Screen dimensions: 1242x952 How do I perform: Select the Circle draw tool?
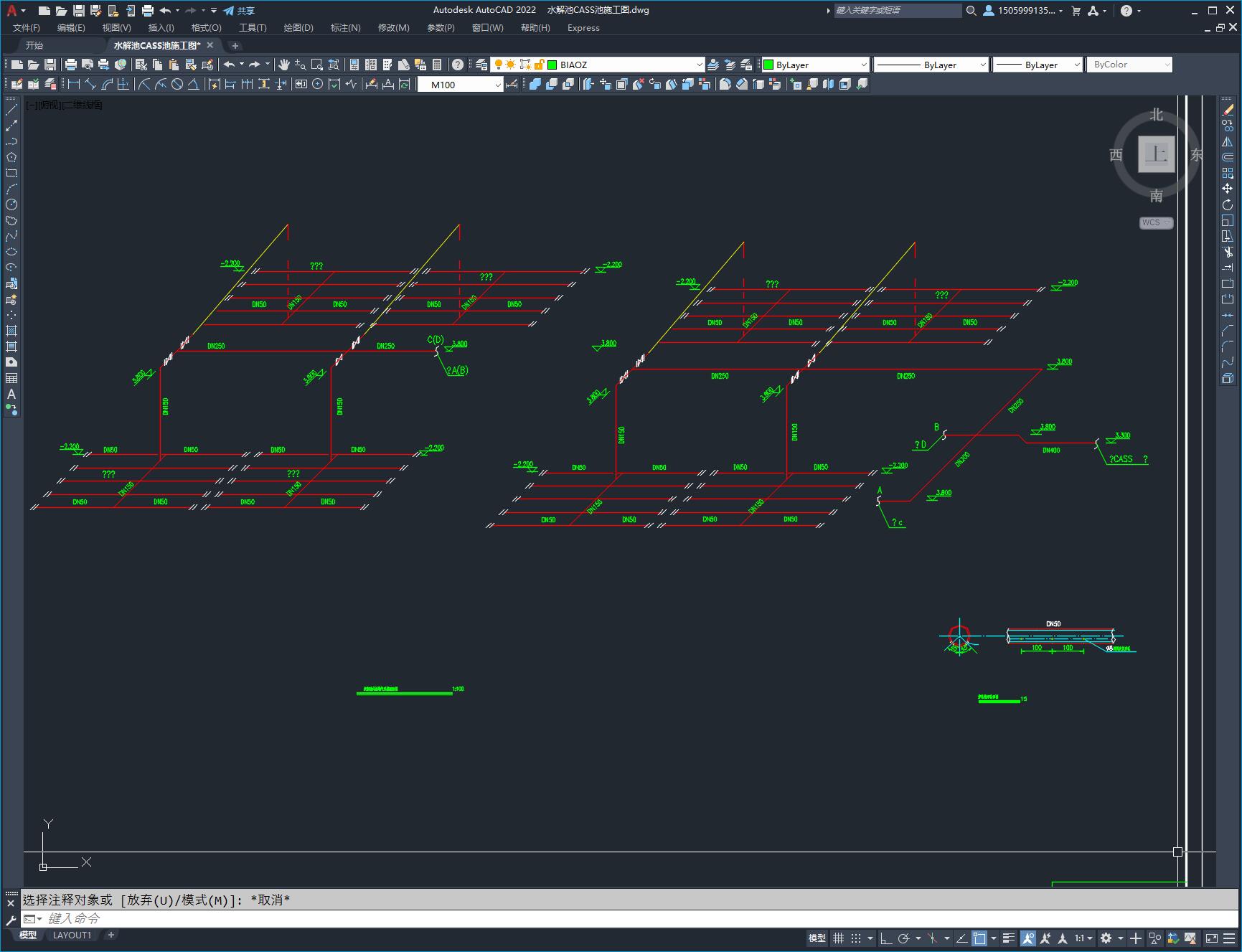pos(11,204)
